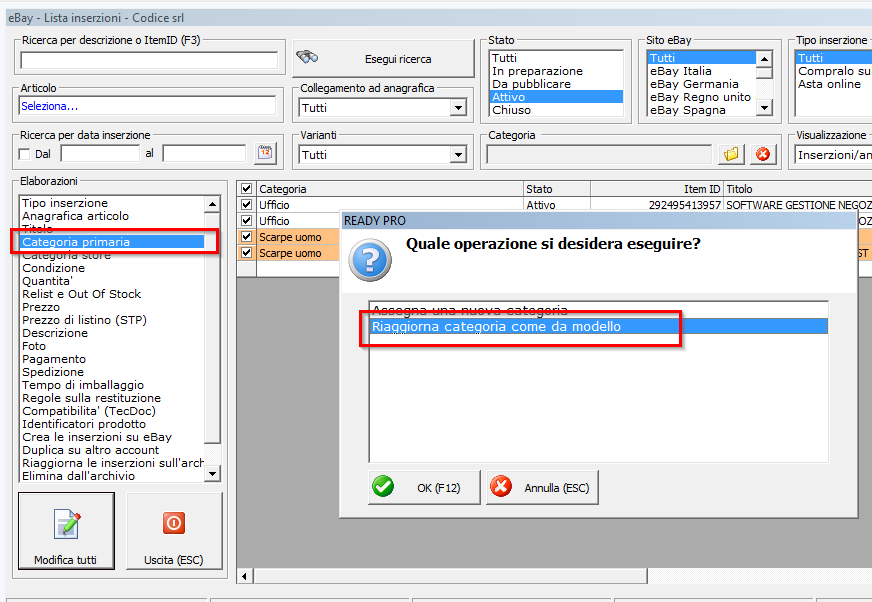Select Categoria primaria in Elaborazioni
Image resolution: width=872 pixels, height=602 pixels.
112,241
